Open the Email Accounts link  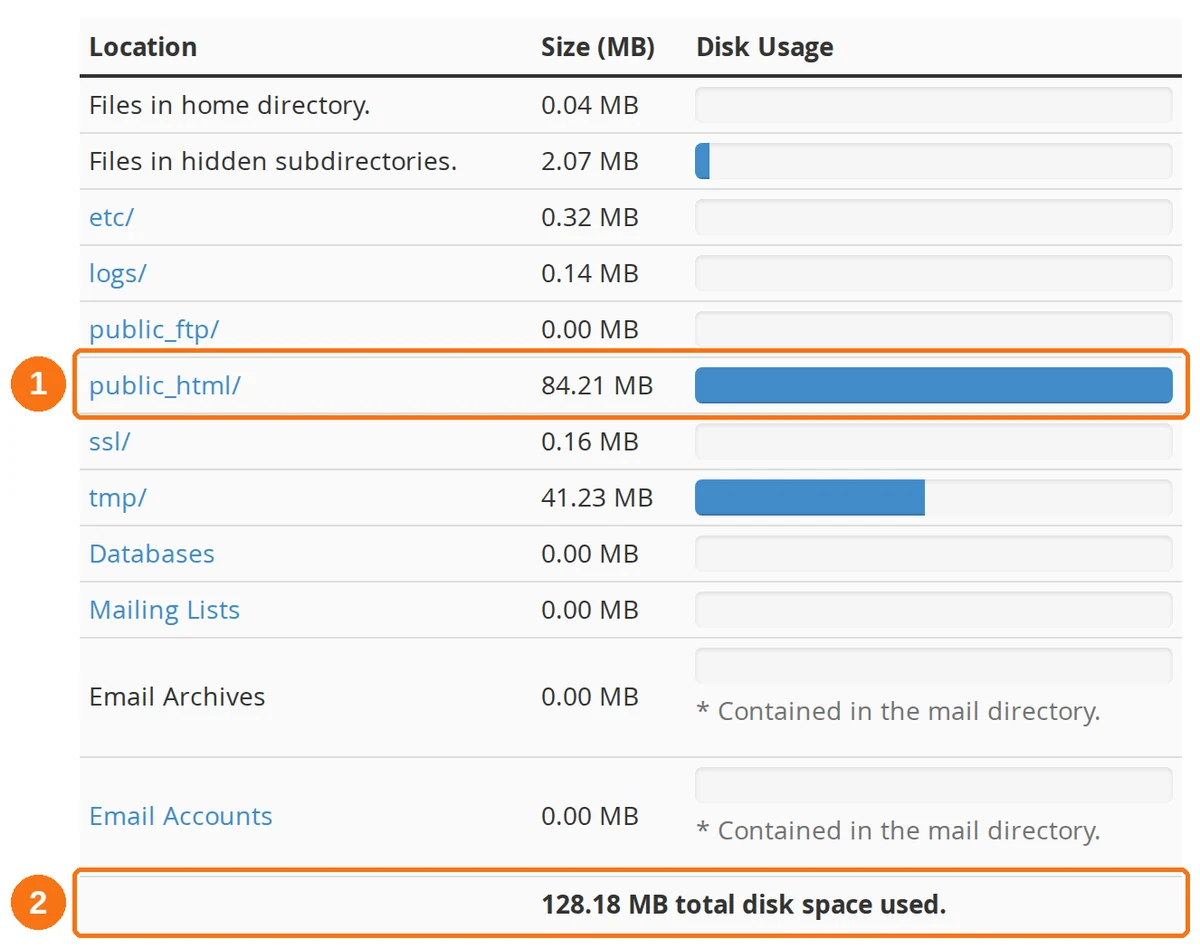181,816
